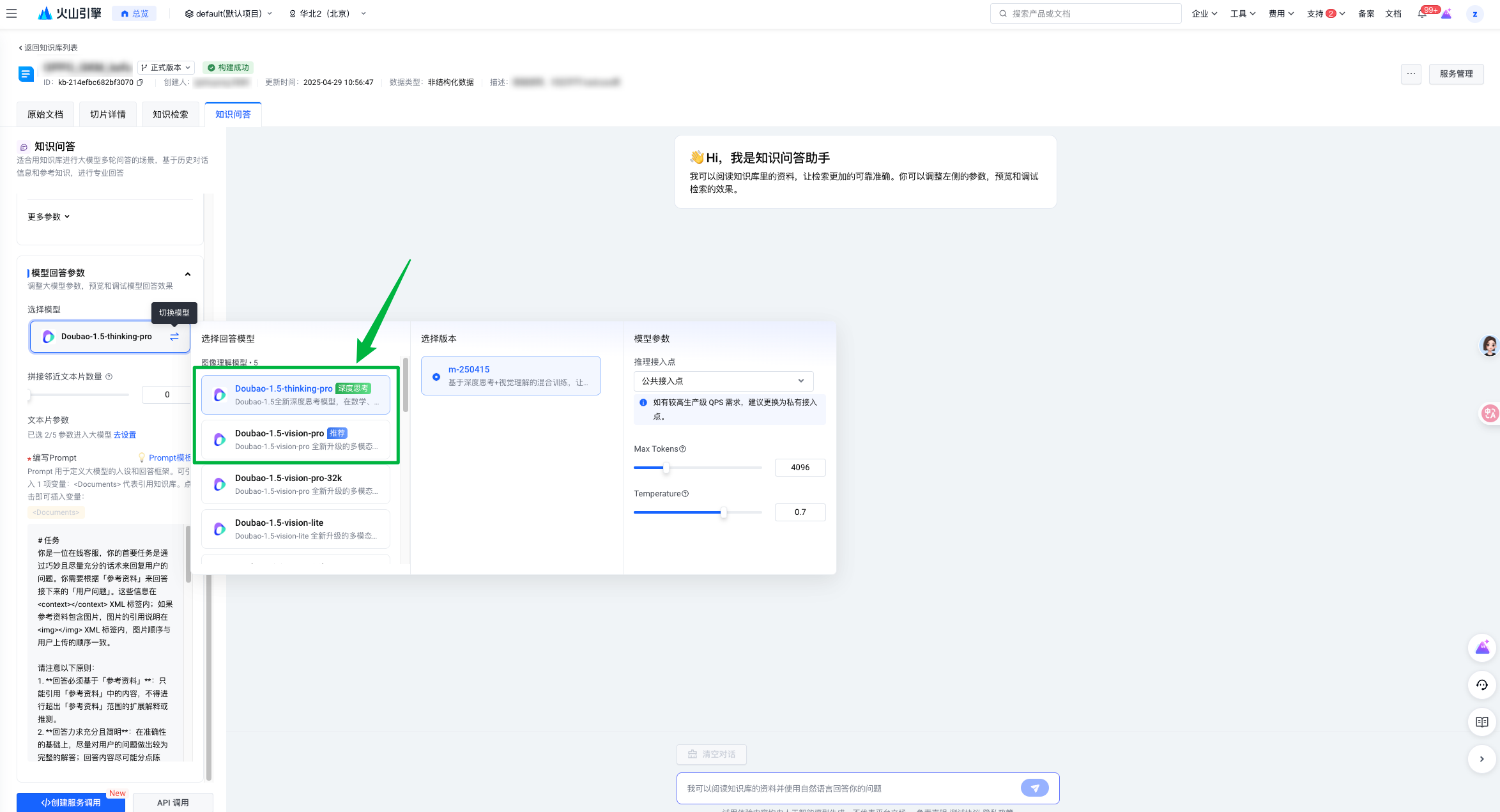Switch to the 原始文档 tab
Screen dimensions: 1500x812
point(45,114)
